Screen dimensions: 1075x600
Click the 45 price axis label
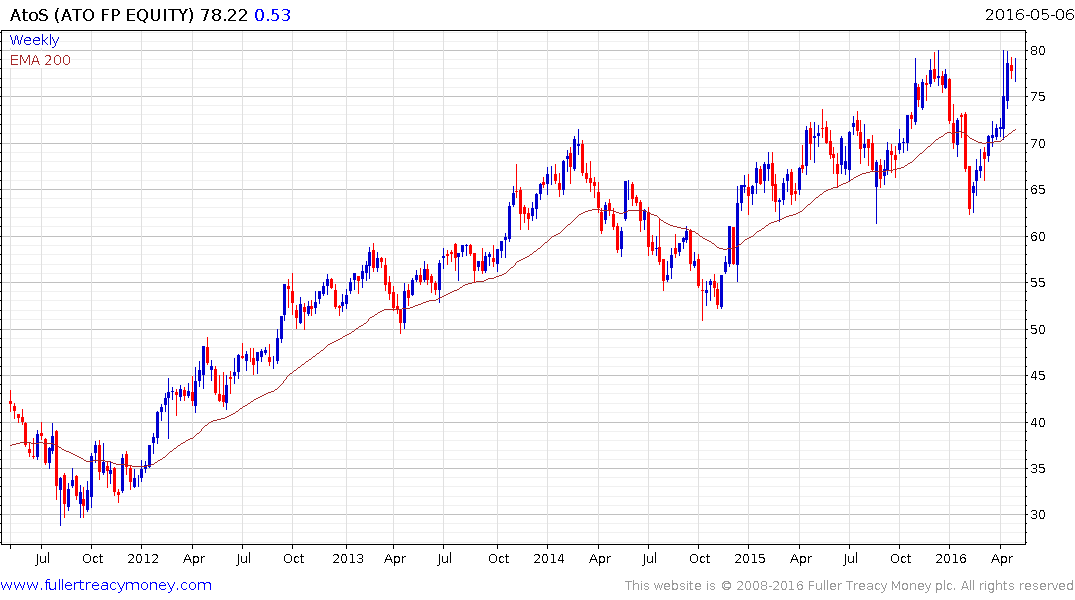(x=1037, y=376)
